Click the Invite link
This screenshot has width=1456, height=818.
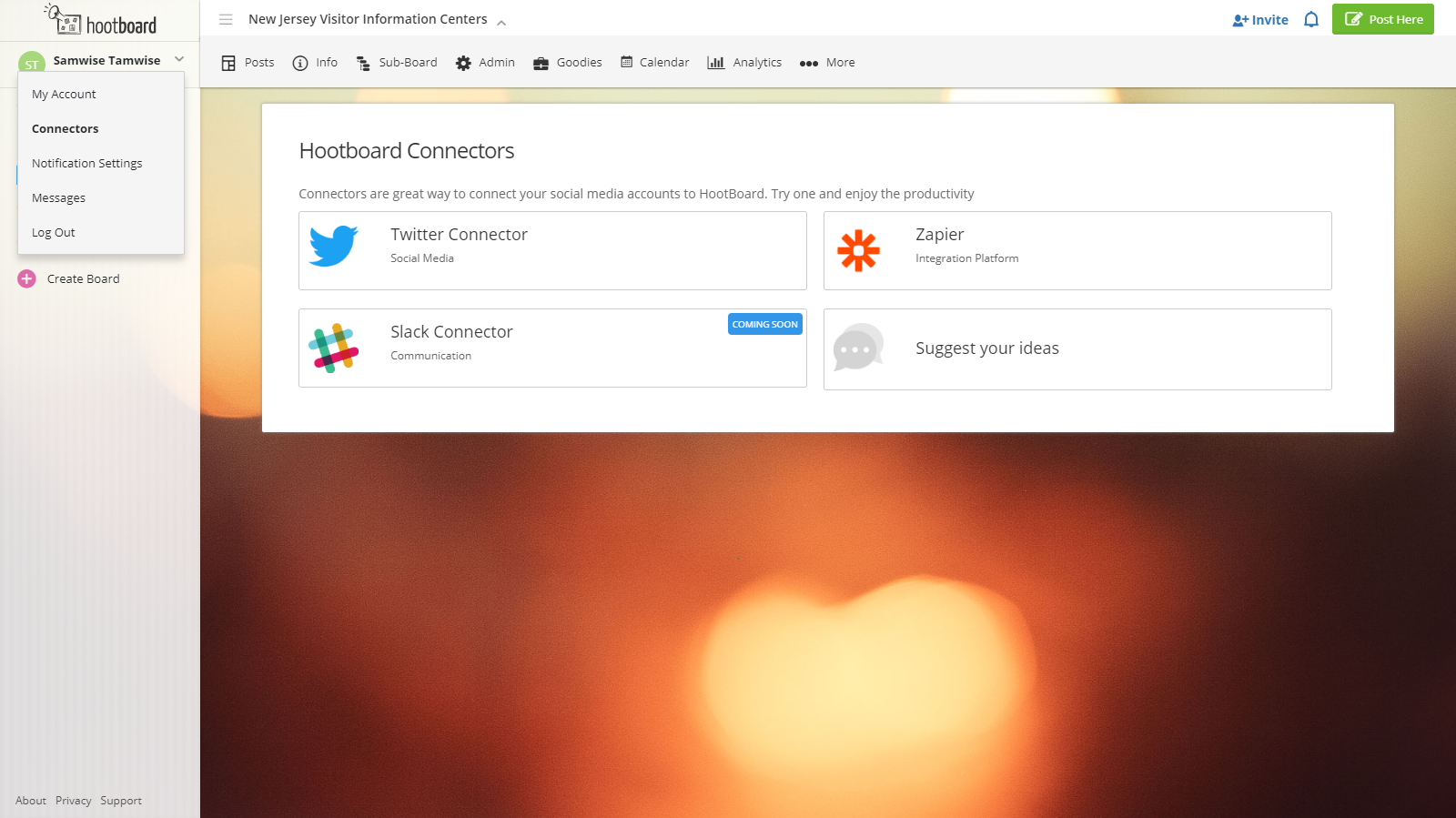[x=1260, y=20]
